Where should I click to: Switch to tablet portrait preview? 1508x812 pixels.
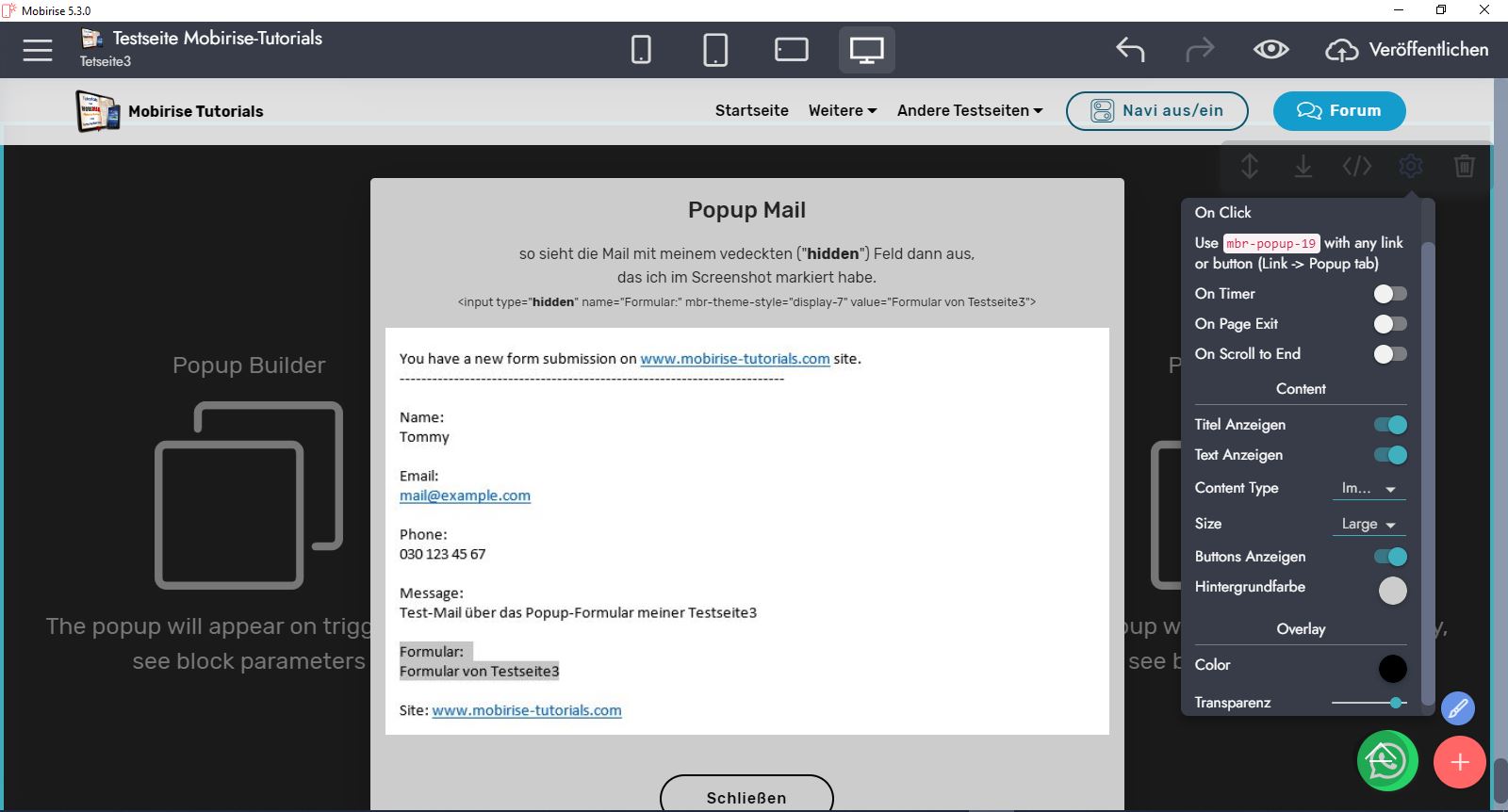(715, 49)
